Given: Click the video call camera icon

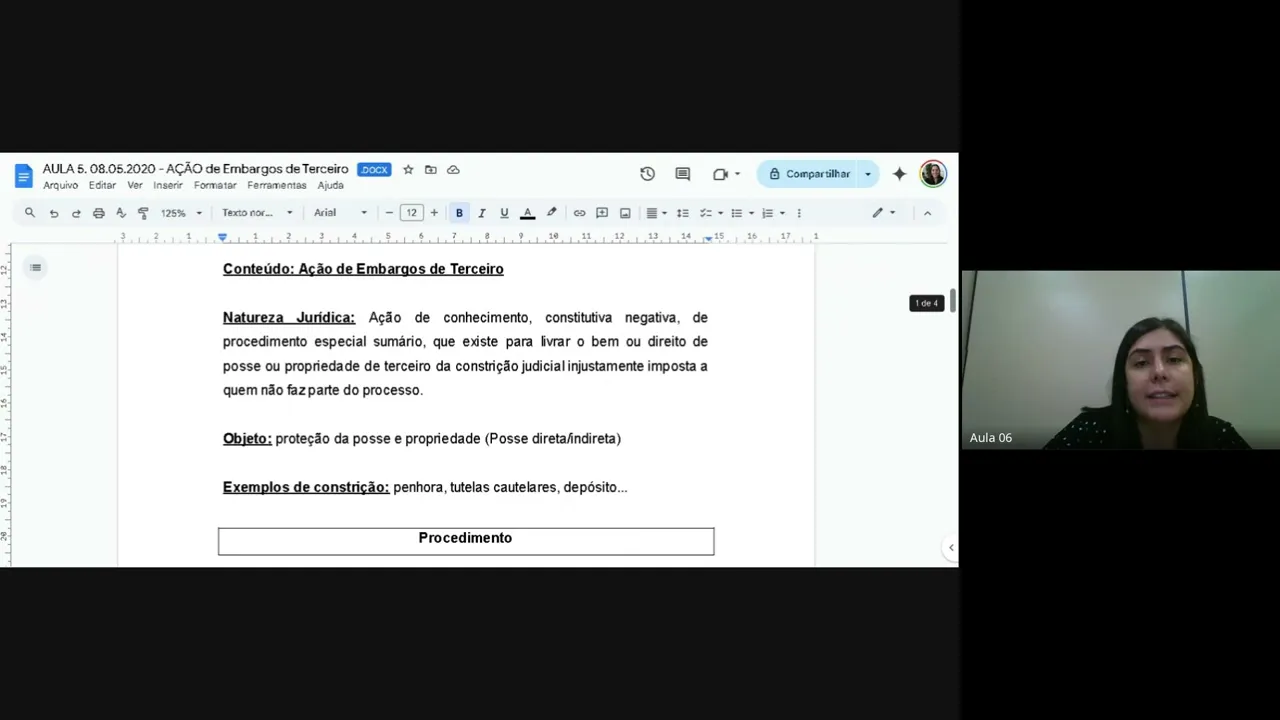Looking at the screenshot, I should tap(720, 174).
